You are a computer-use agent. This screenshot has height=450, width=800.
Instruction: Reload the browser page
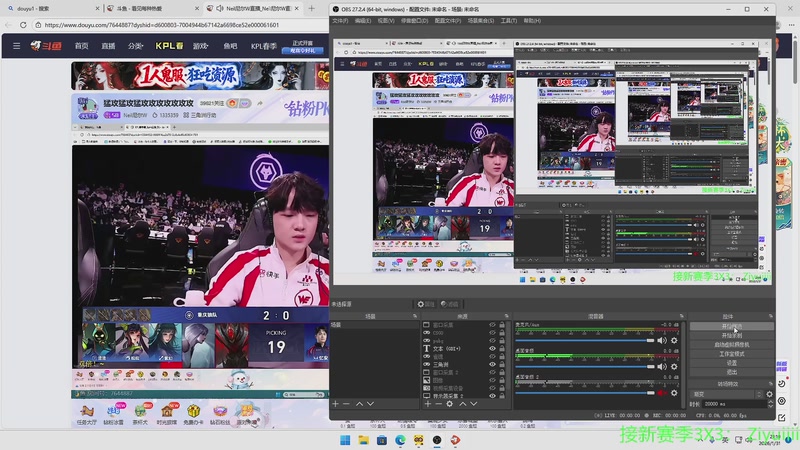[23, 24]
